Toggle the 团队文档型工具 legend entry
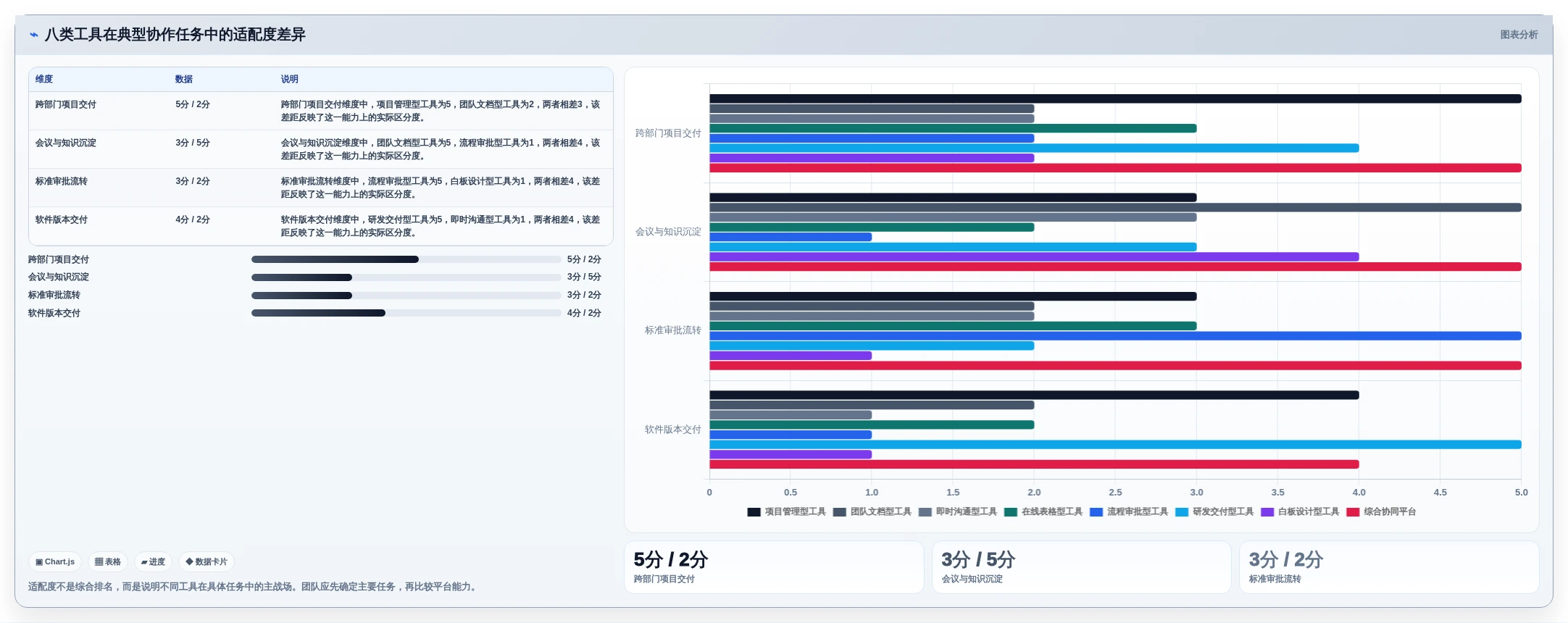 point(872,512)
